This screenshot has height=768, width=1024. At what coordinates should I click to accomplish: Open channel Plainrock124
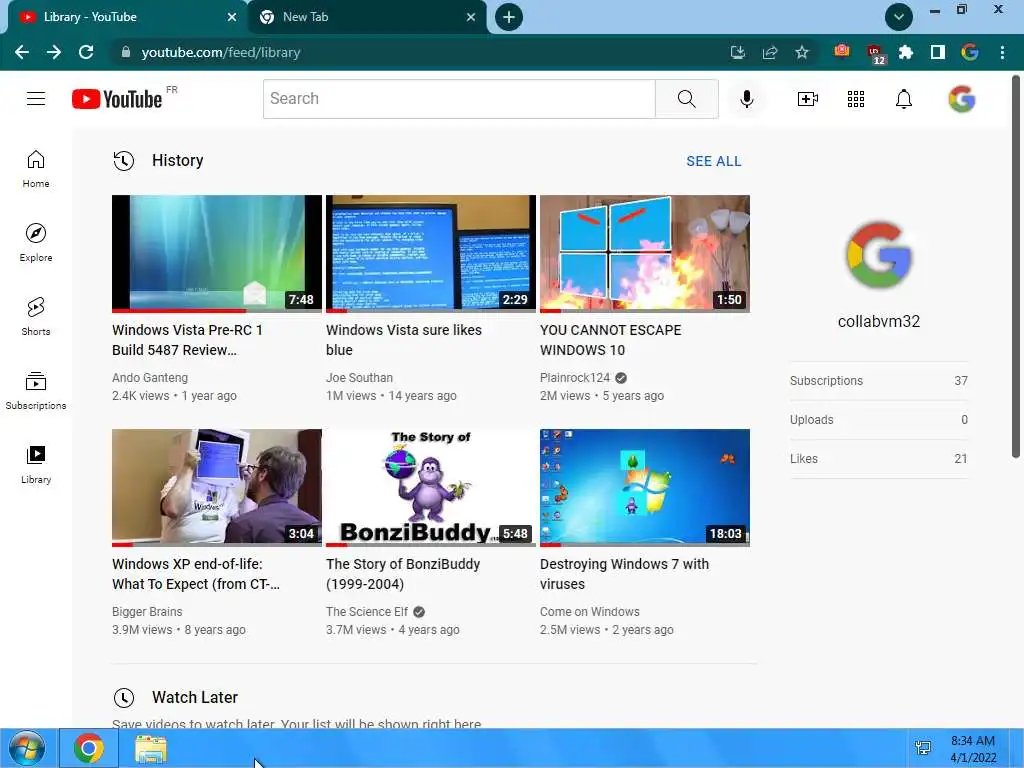[x=575, y=377]
